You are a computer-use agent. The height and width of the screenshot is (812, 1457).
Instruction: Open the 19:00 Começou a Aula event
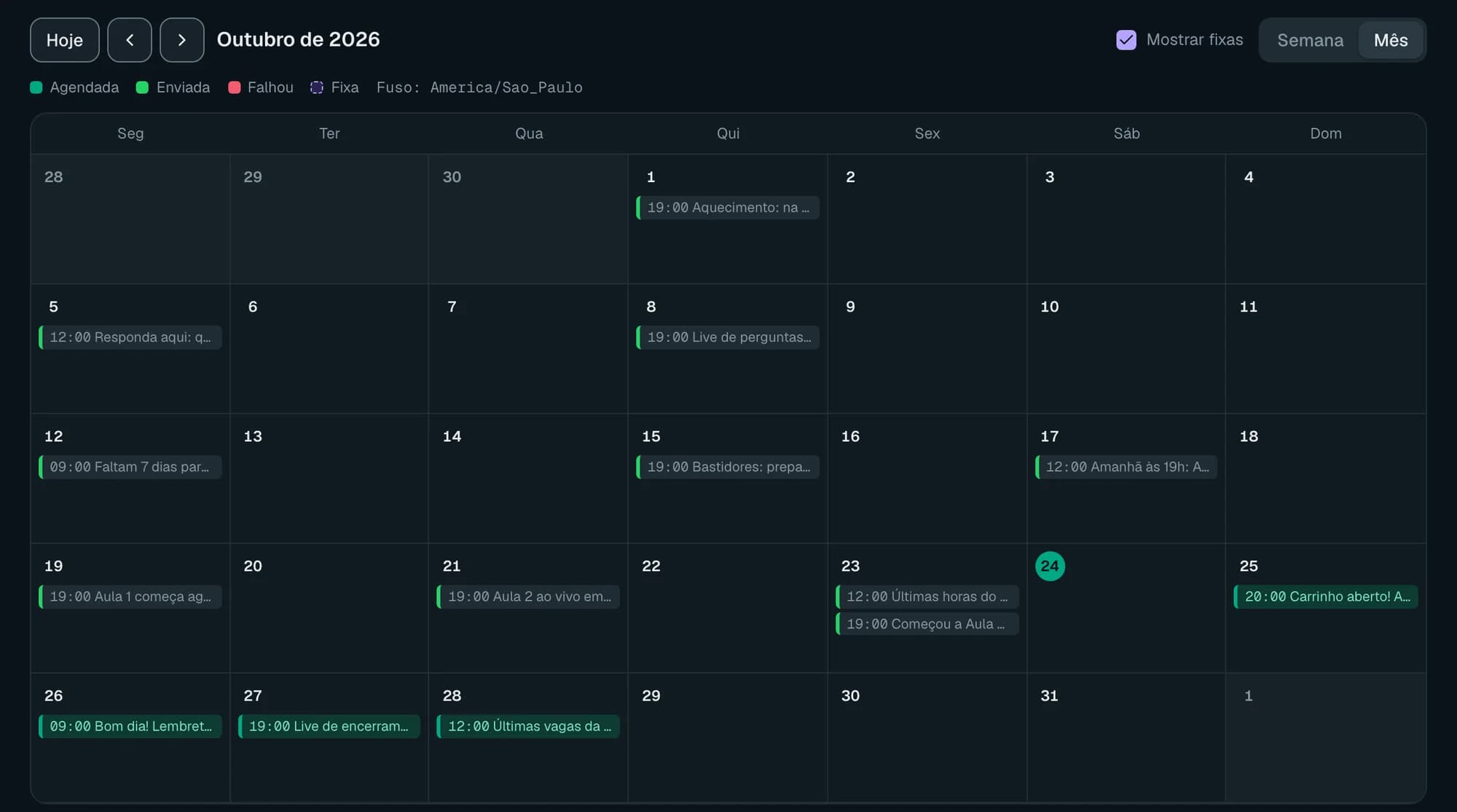point(927,624)
